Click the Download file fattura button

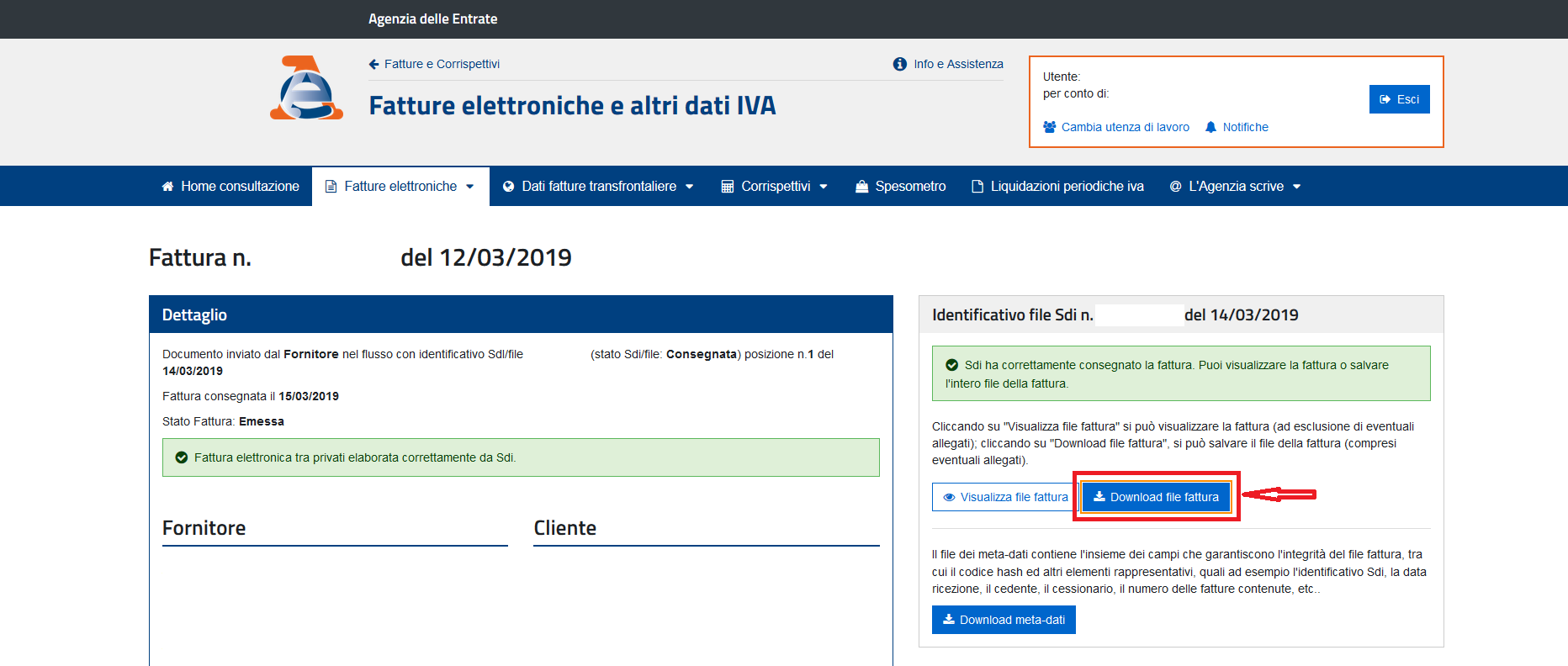1156,497
